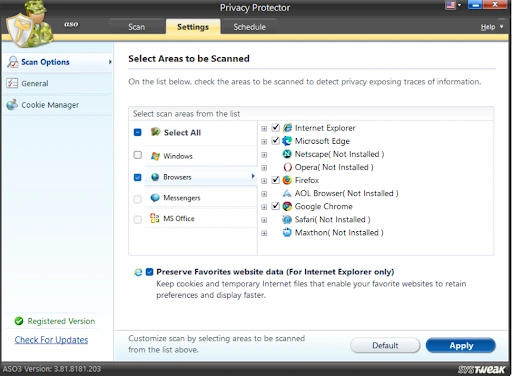Expand the Google Chrome tree node
Image resolution: width=512 pixels, height=376 pixels.
coord(264,207)
